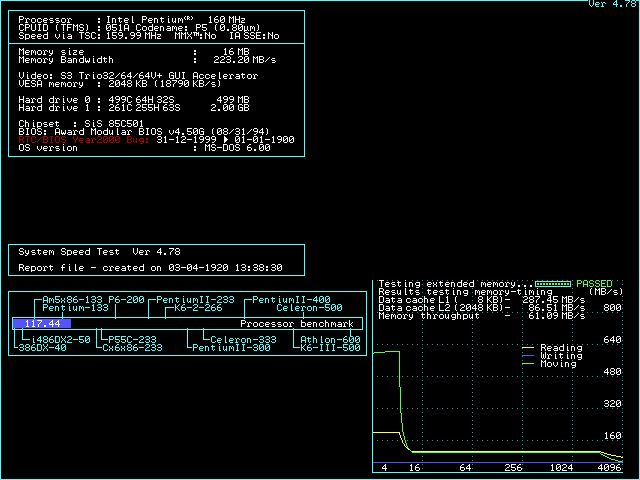Click the green 'PASSED' result

tap(594, 284)
